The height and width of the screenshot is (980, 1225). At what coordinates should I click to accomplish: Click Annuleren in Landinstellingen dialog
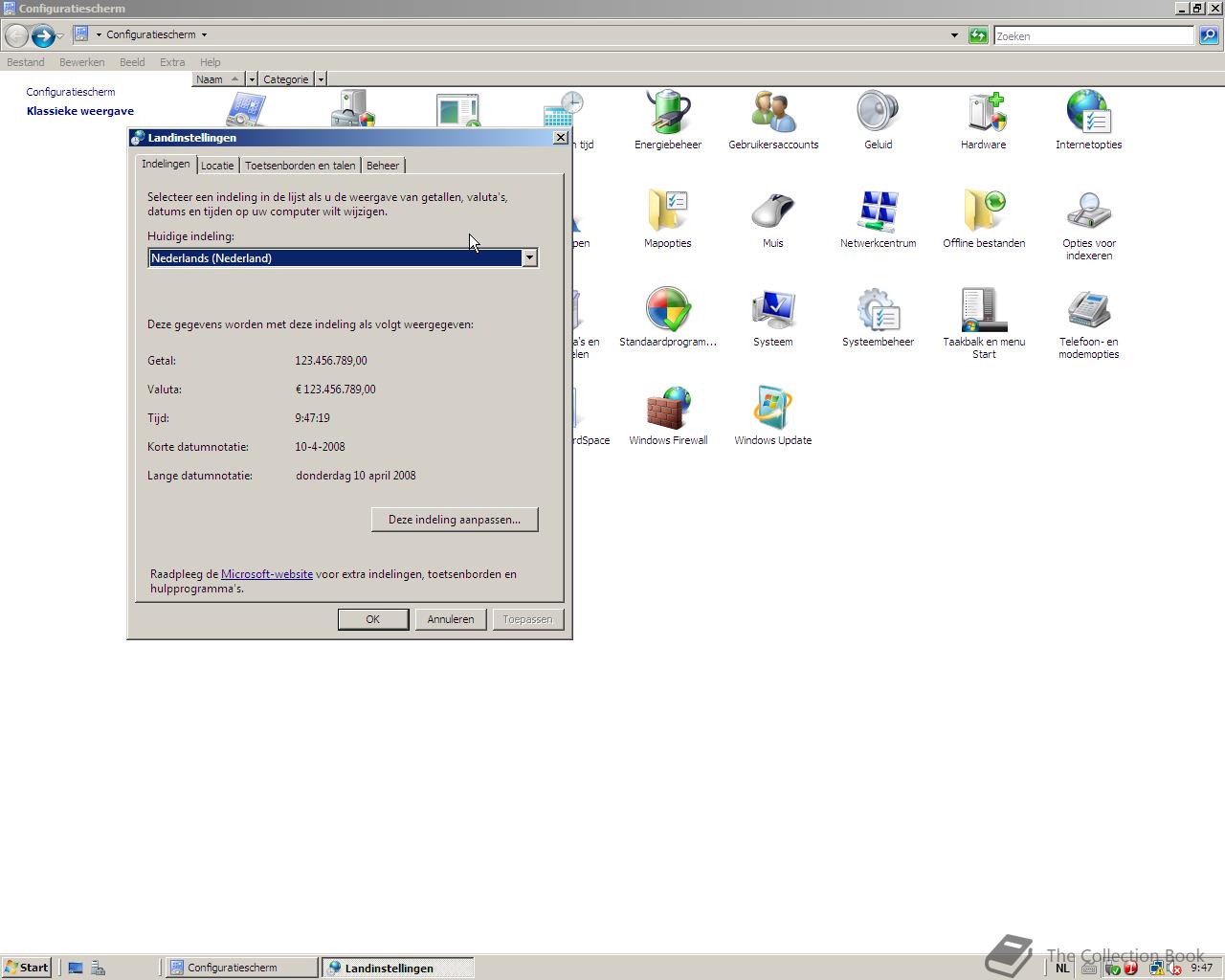pos(451,619)
